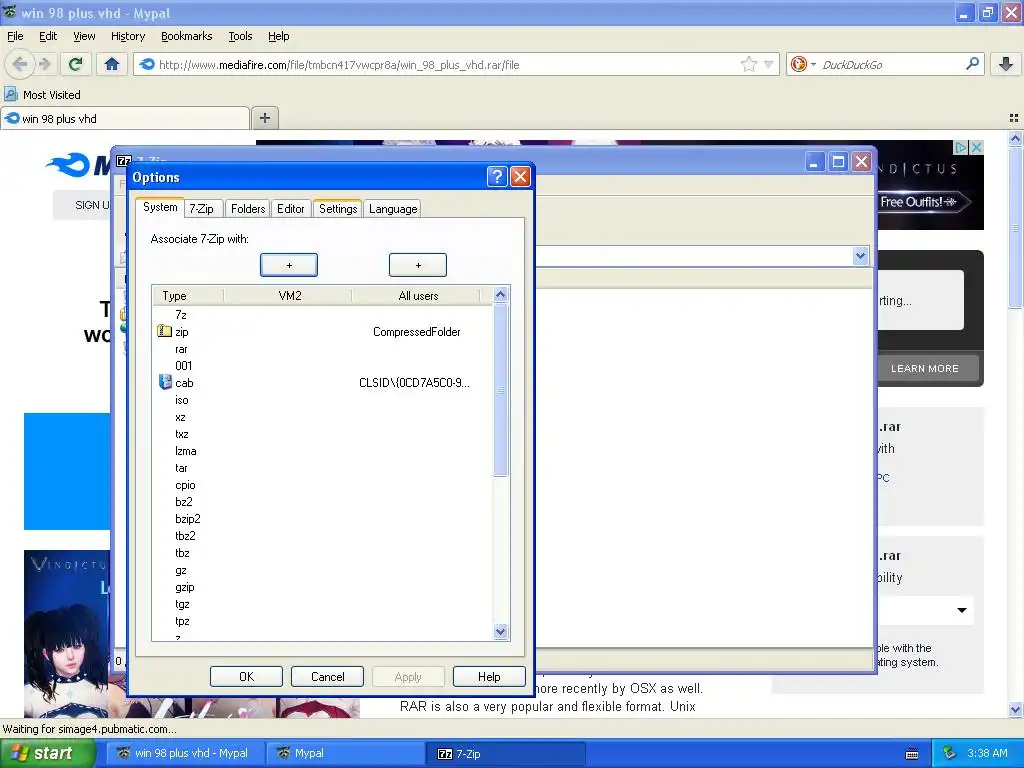
Task: Select the iso file type row
Action: point(182,400)
